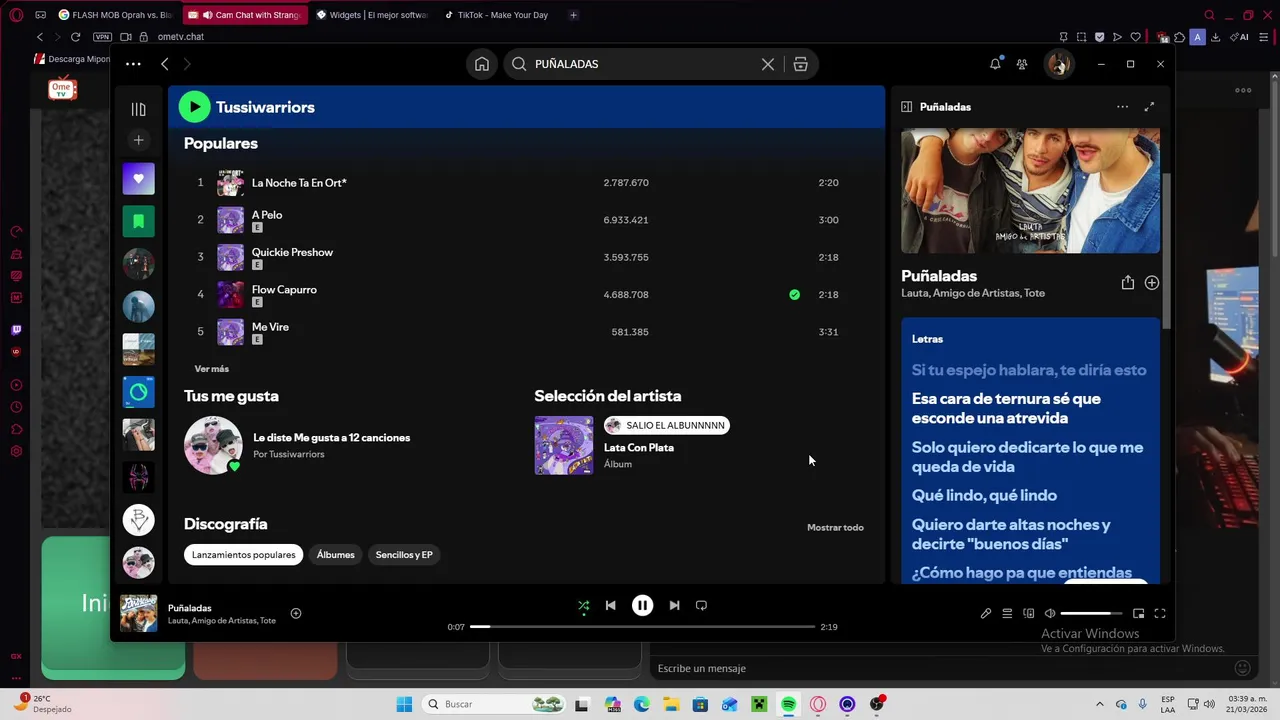Add Puñaladas to liked songs in panel
This screenshot has height=720, width=1280.
[x=1151, y=283]
